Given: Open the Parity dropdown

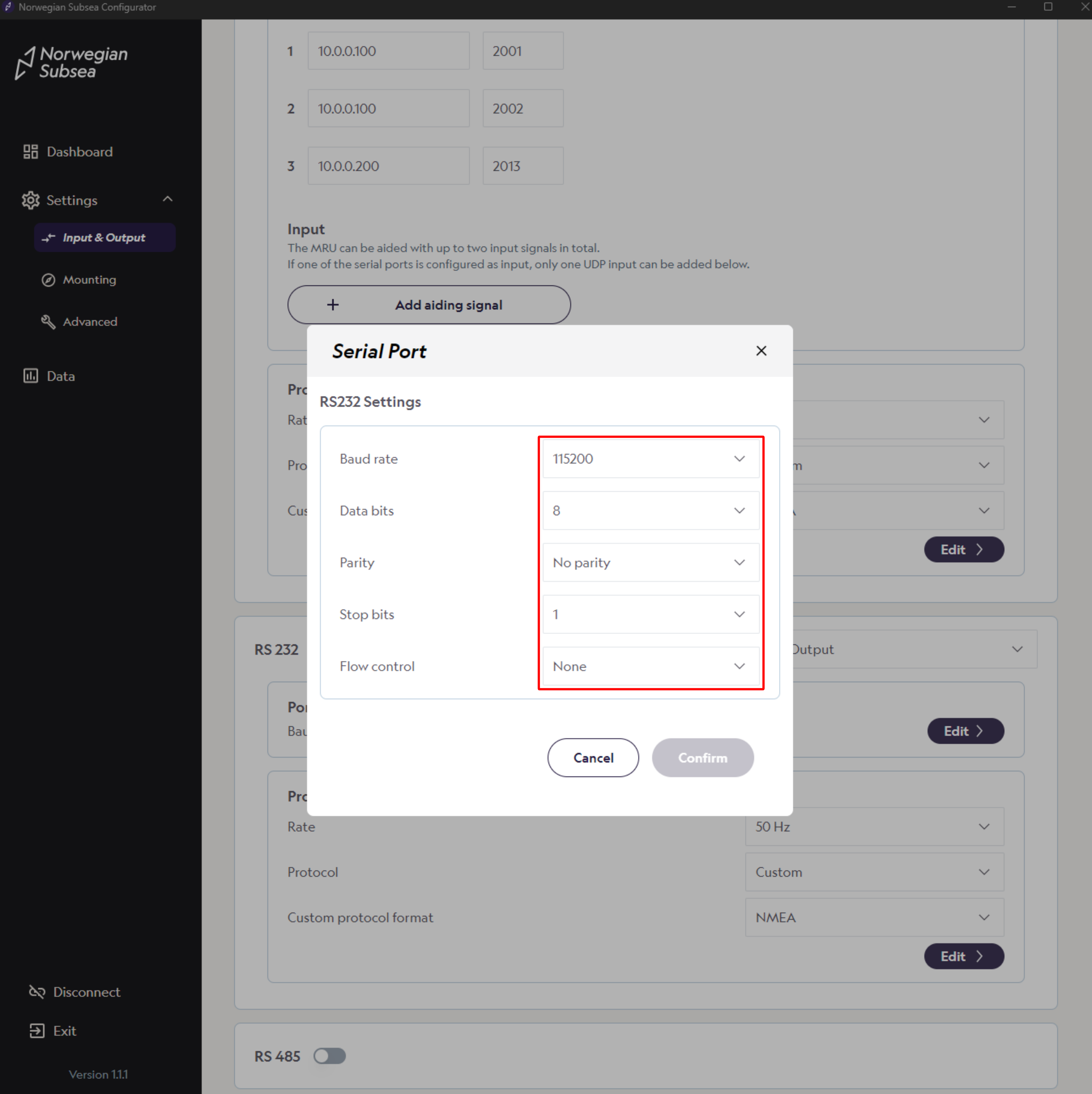Looking at the screenshot, I should pyautogui.click(x=650, y=562).
